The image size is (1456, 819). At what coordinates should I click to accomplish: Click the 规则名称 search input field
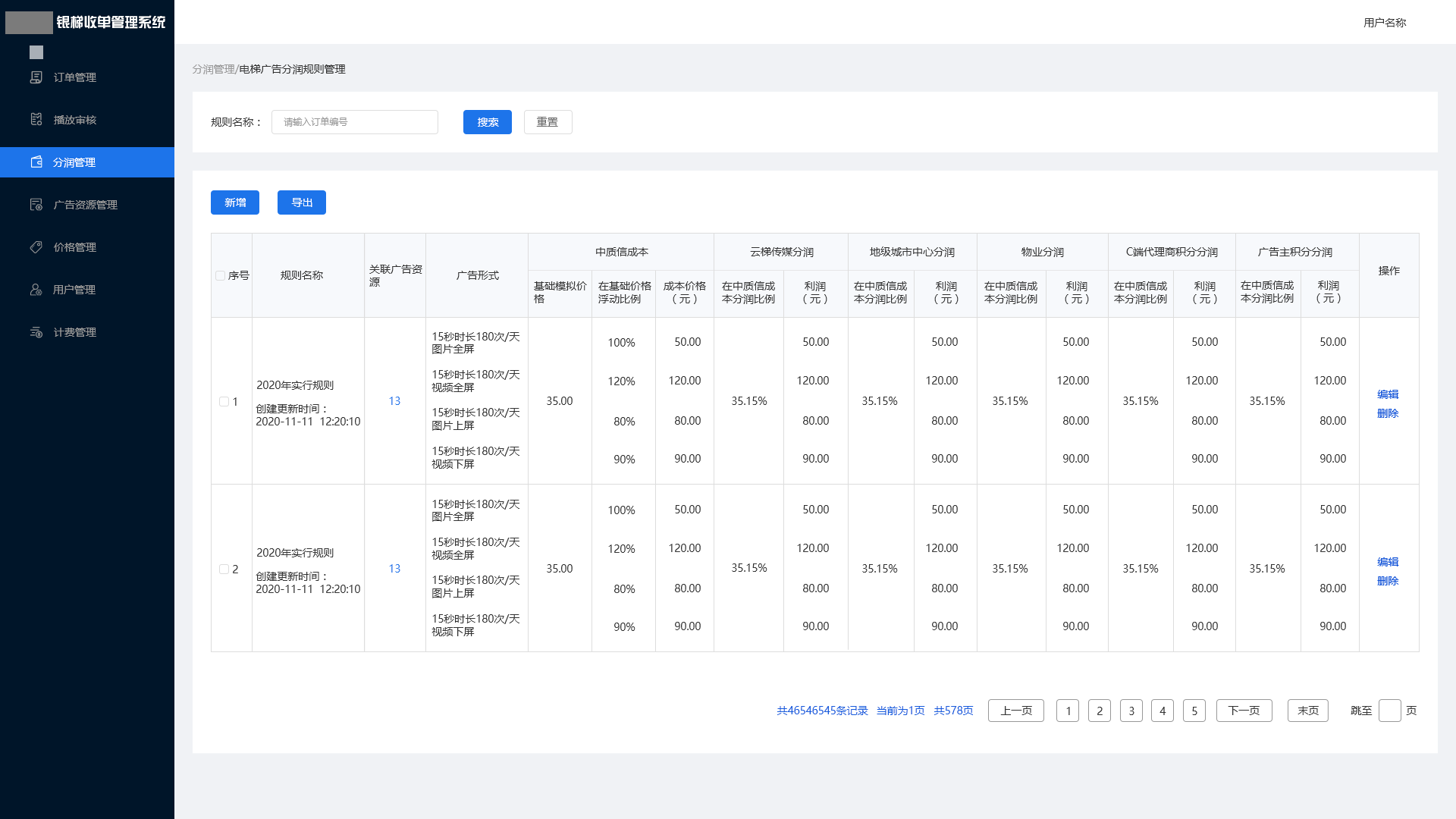pos(354,122)
